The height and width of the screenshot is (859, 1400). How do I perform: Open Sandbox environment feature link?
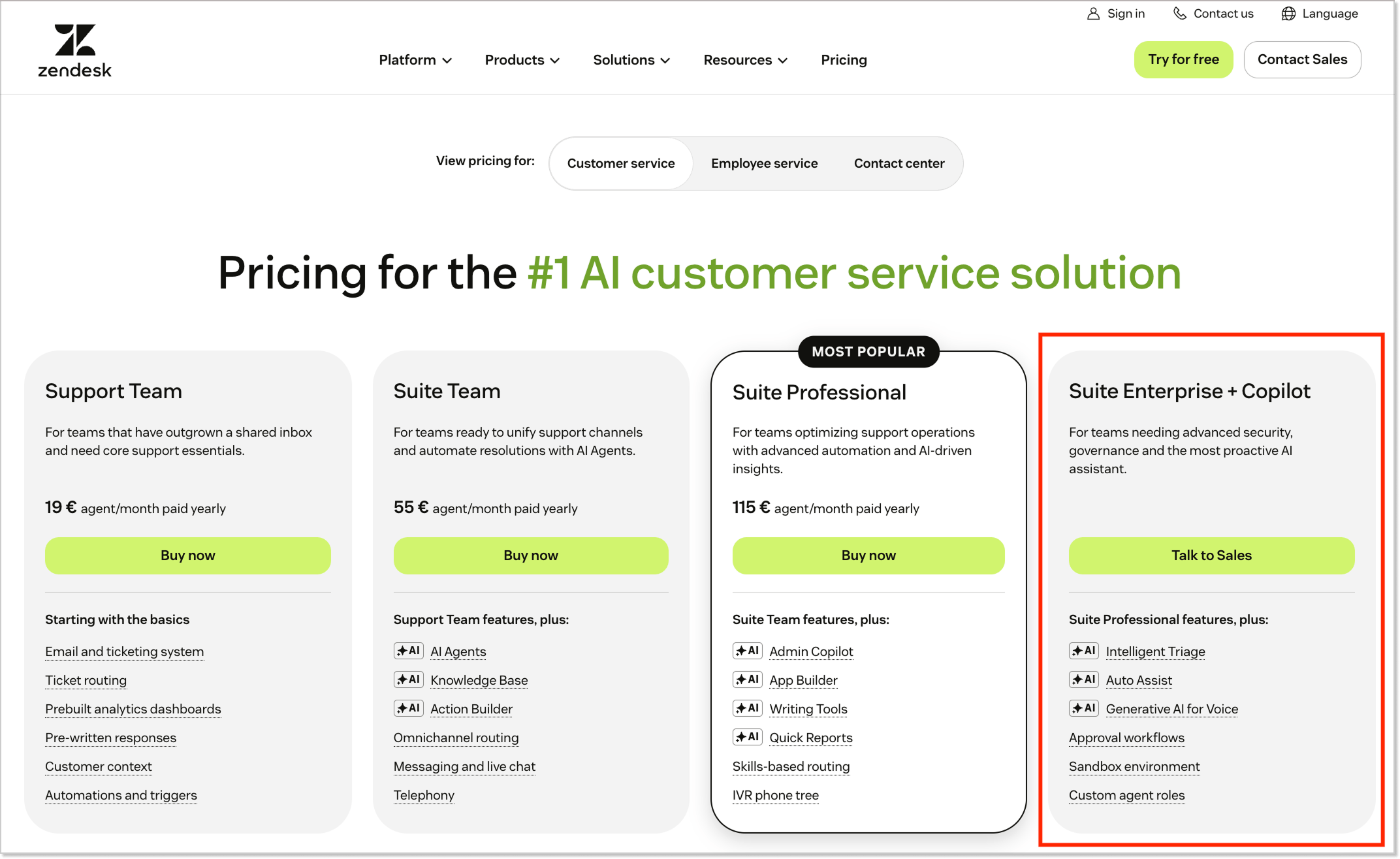[1134, 766]
